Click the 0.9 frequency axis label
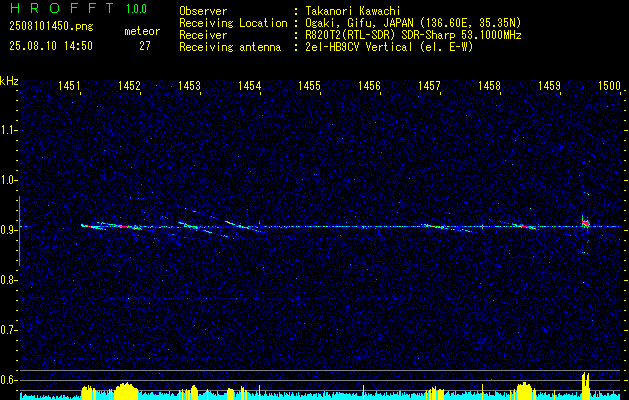The image size is (629, 400). (8, 230)
